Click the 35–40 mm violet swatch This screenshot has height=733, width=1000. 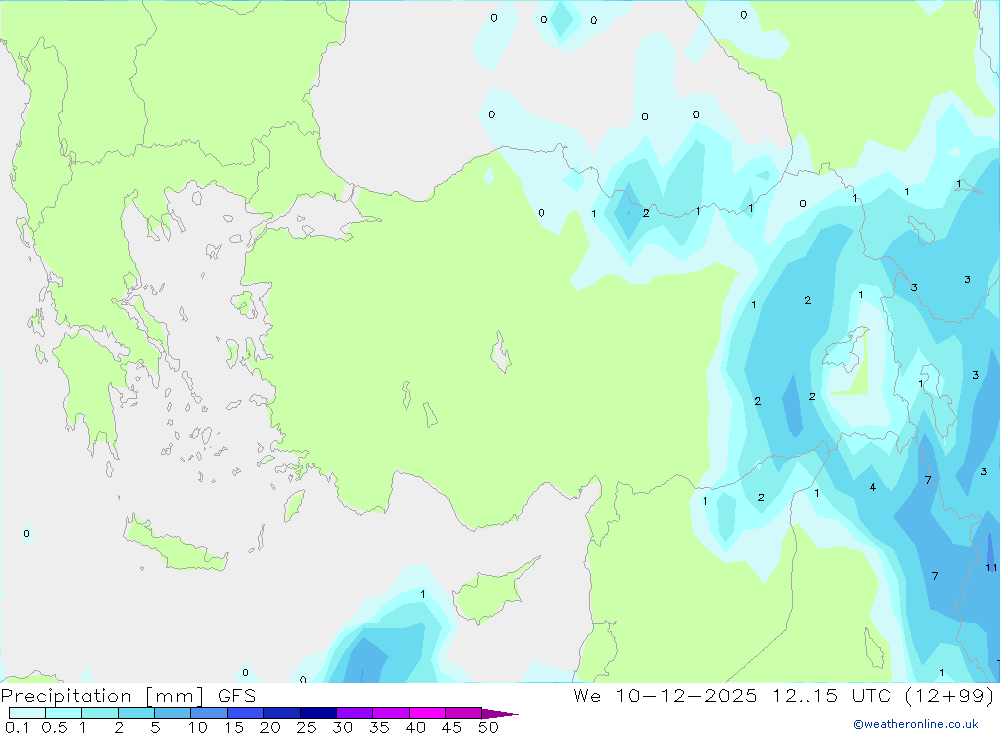click(390, 713)
